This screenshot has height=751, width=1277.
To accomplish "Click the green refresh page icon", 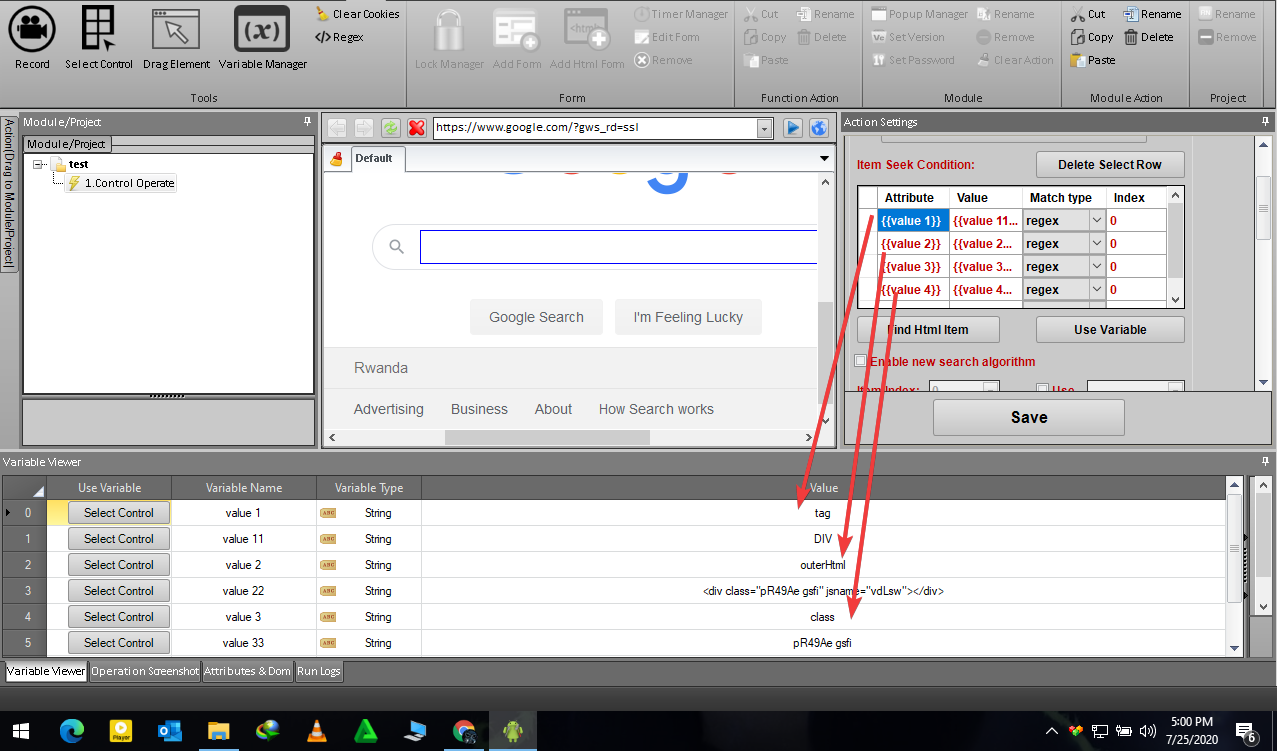I will pos(390,128).
